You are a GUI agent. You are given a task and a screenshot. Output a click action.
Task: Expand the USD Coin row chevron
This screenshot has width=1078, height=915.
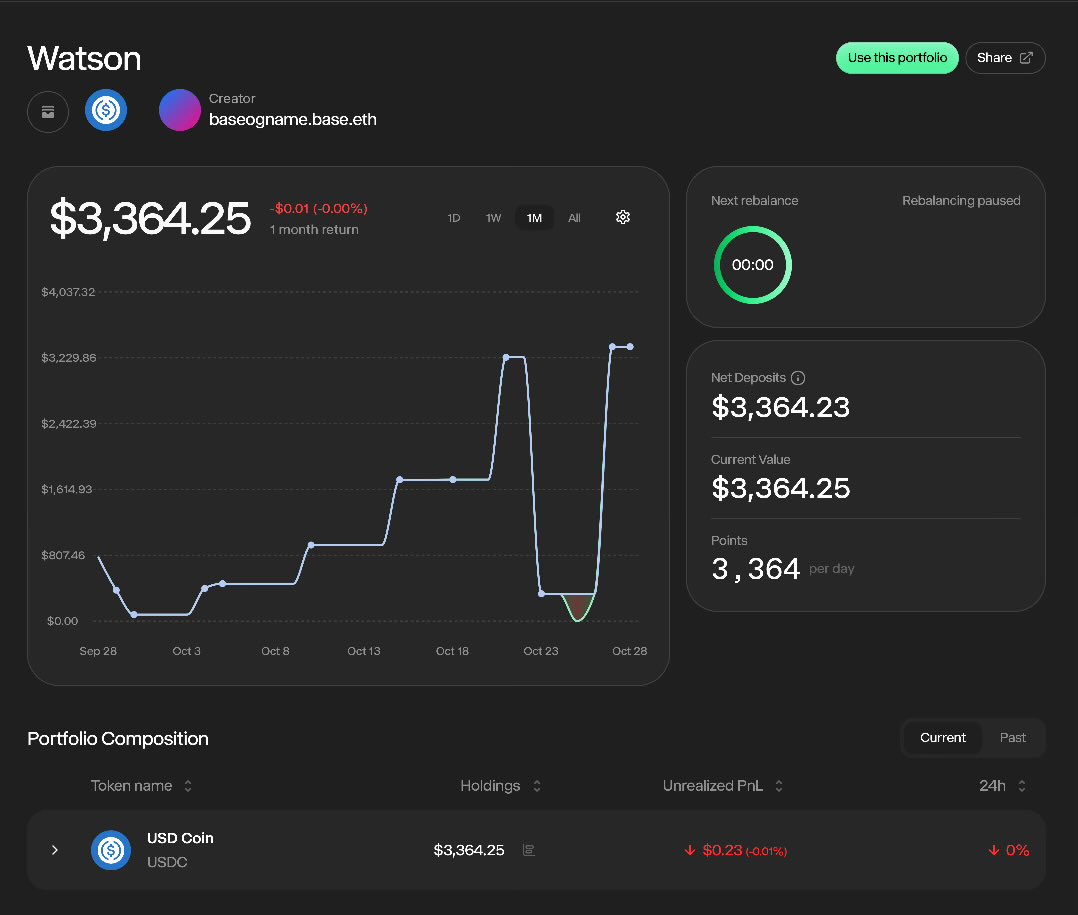click(55, 850)
